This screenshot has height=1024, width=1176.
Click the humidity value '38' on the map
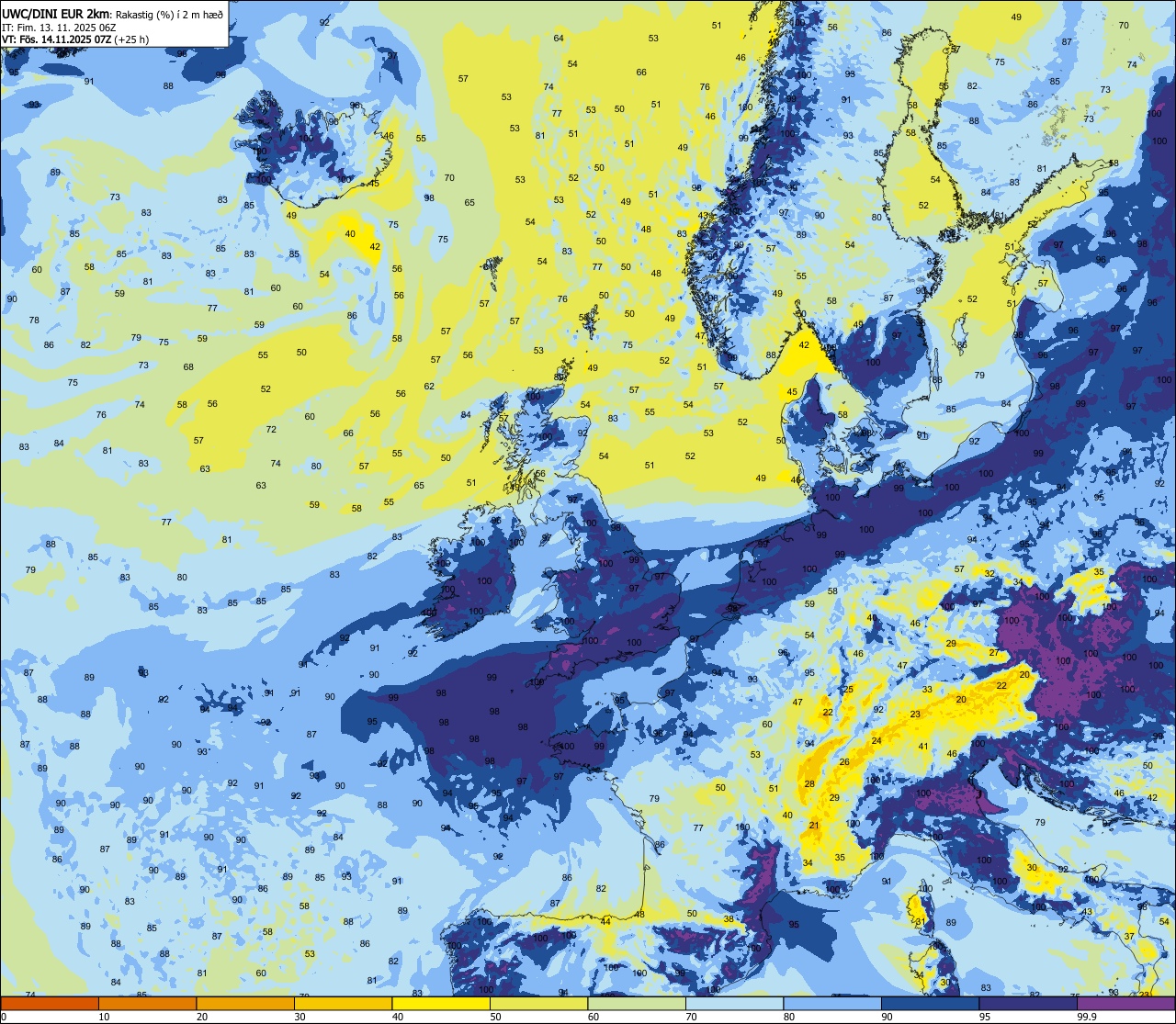(729, 919)
